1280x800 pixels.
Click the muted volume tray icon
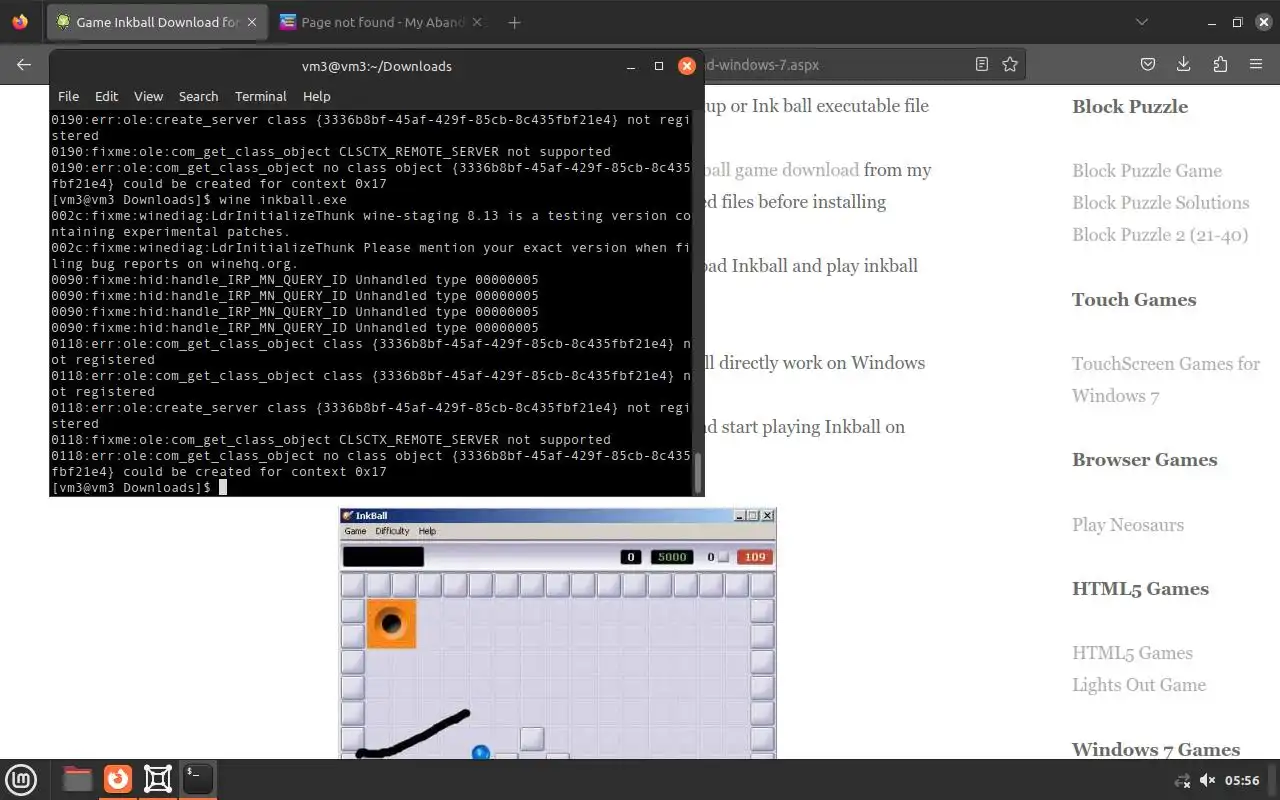[x=1207, y=780]
